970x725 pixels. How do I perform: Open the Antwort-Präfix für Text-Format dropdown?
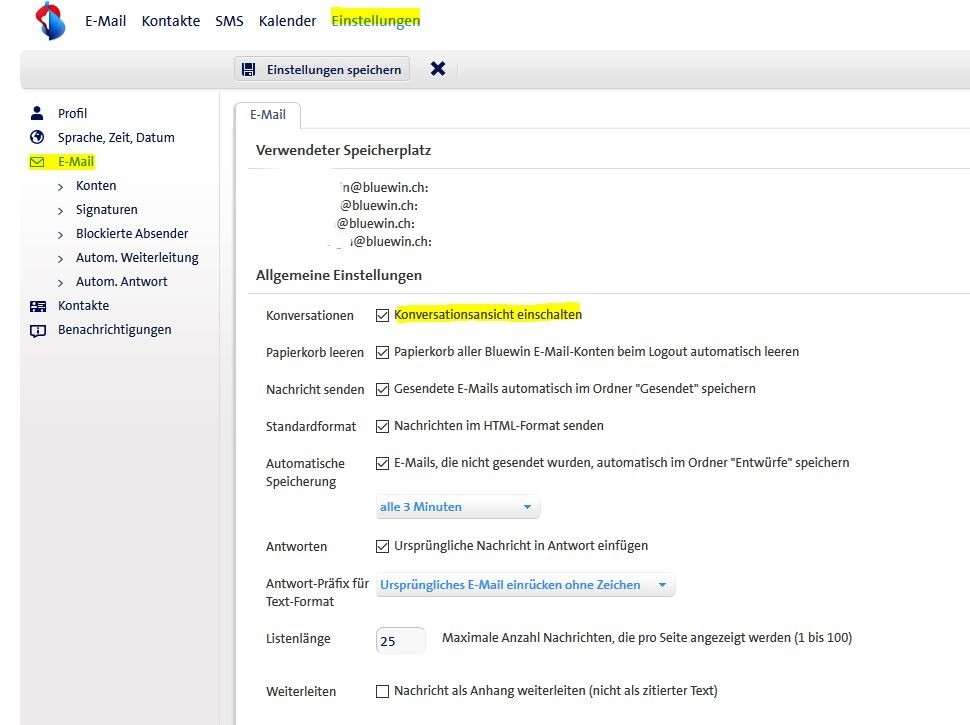[x=524, y=583]
